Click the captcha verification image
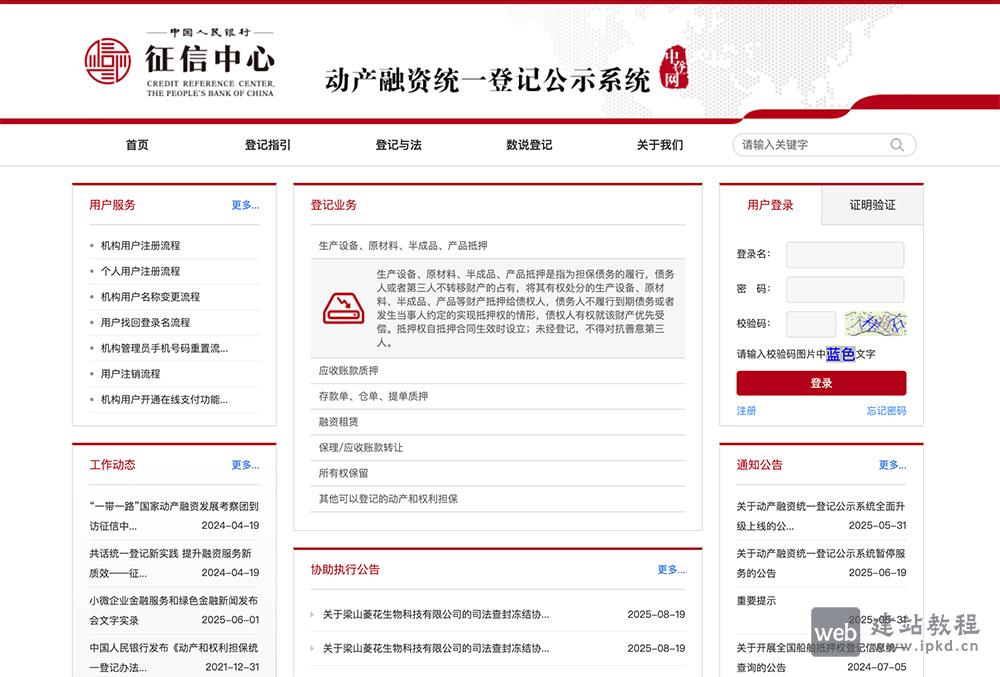The height and width of the screenshot is (677, 1000). pyautogui.click(x=875, y=324)
